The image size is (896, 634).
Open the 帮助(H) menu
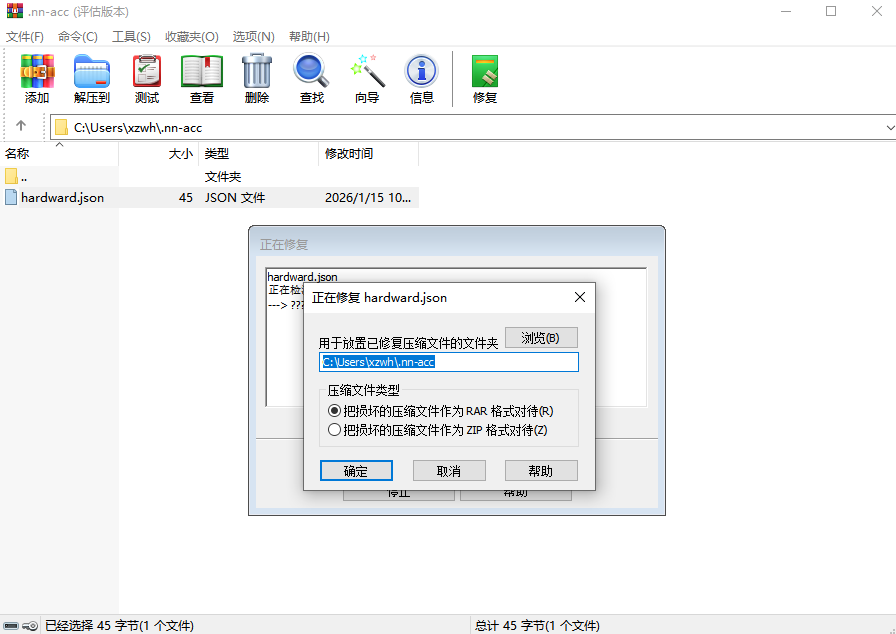coord(309,37)
